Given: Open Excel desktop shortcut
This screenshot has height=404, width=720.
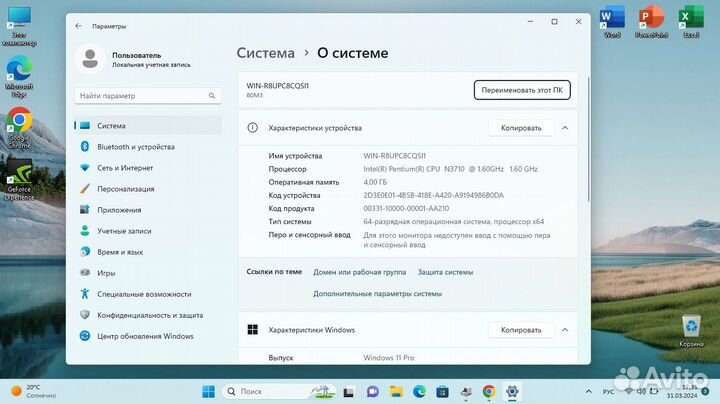Looking at the screenshot, I should click(x=691, y=22).
